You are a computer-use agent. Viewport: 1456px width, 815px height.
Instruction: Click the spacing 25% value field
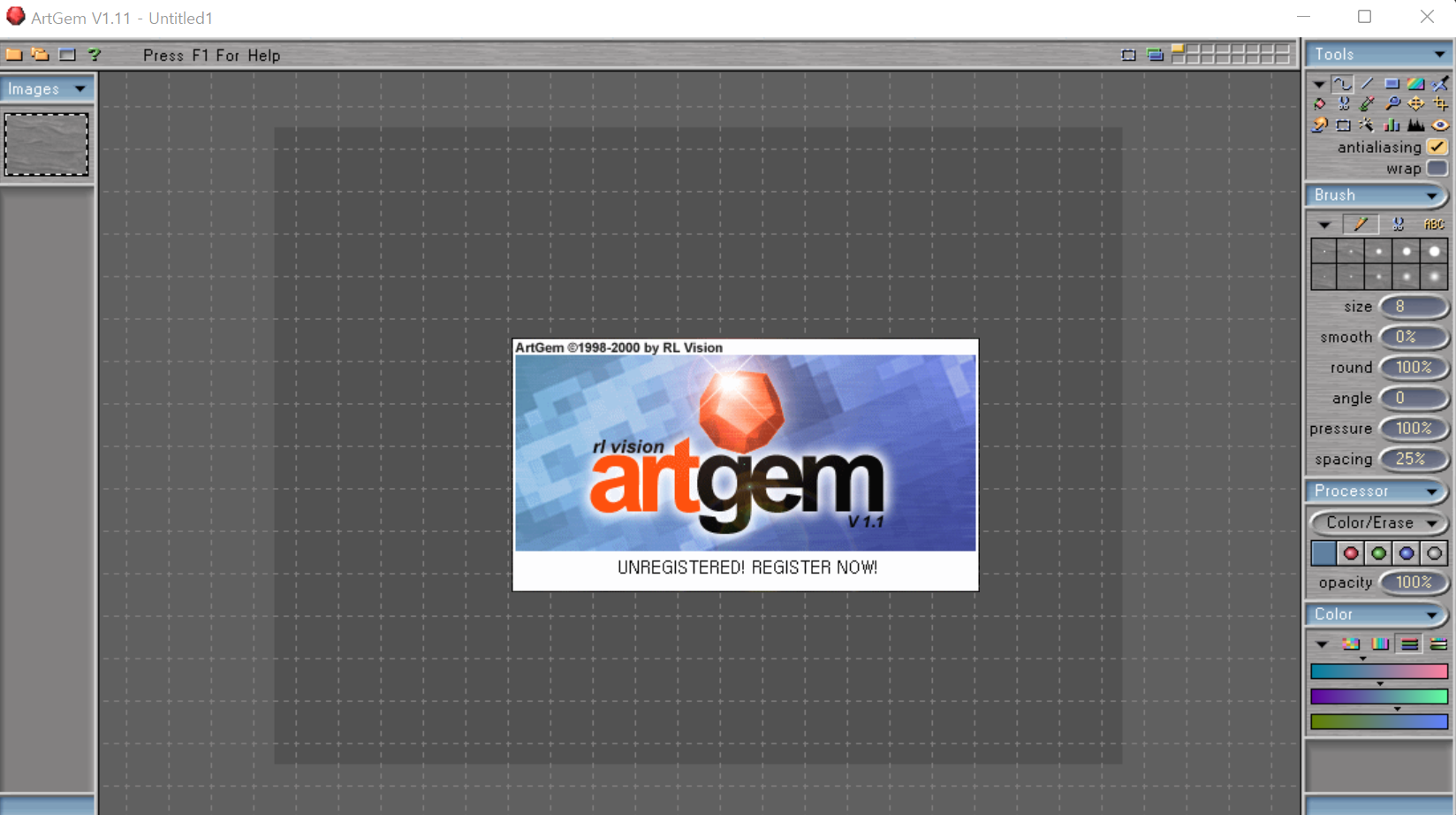1414,460
